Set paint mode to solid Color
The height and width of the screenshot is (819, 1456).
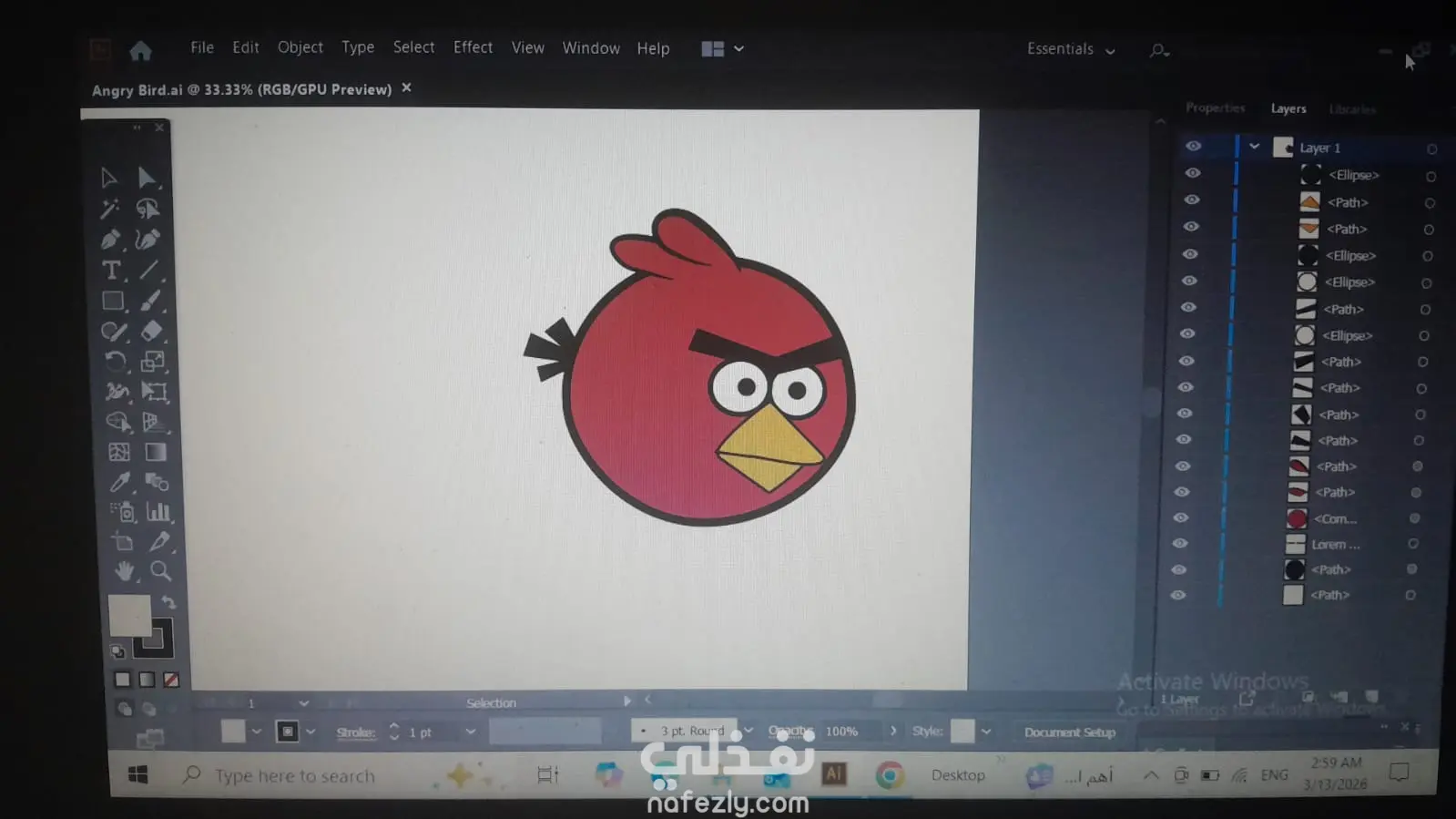[122, 680]
